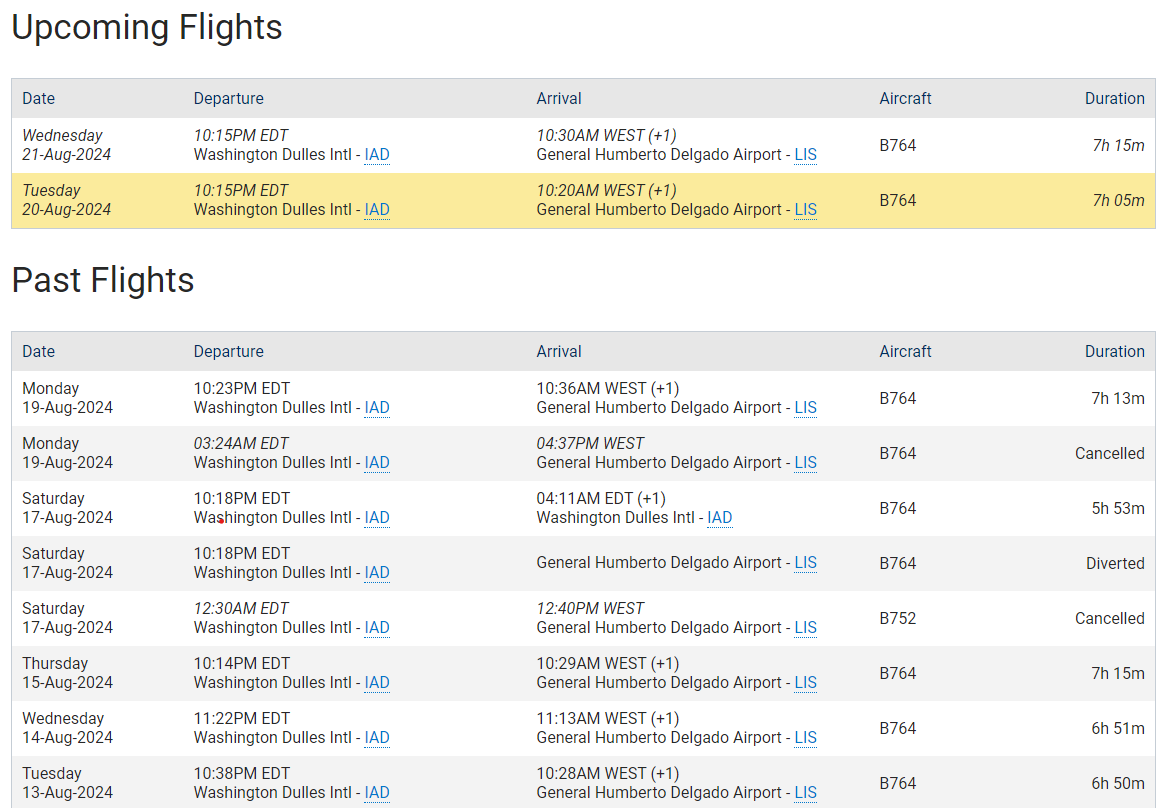Open LIS link for 10:36AM WEST arrival

[805, 408]
